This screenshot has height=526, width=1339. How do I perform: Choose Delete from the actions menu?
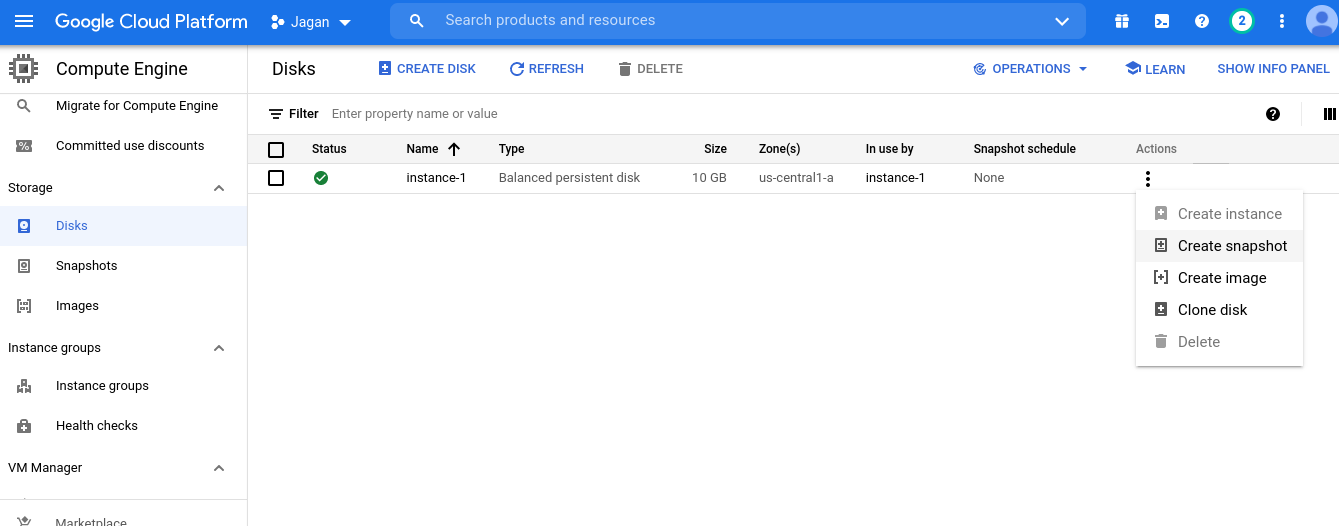point(1219,342)
